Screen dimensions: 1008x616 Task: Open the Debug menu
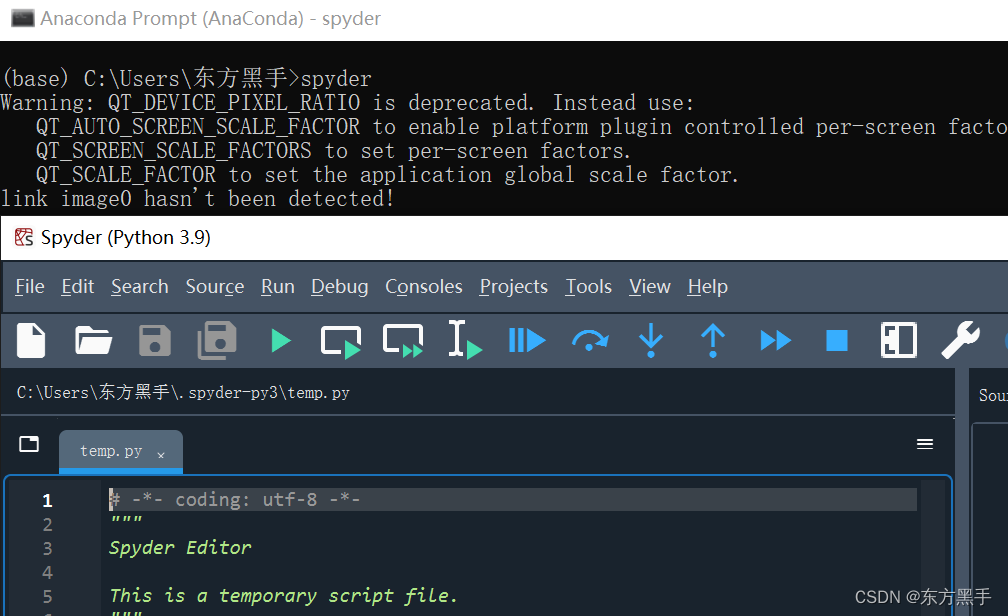(339, 286)
